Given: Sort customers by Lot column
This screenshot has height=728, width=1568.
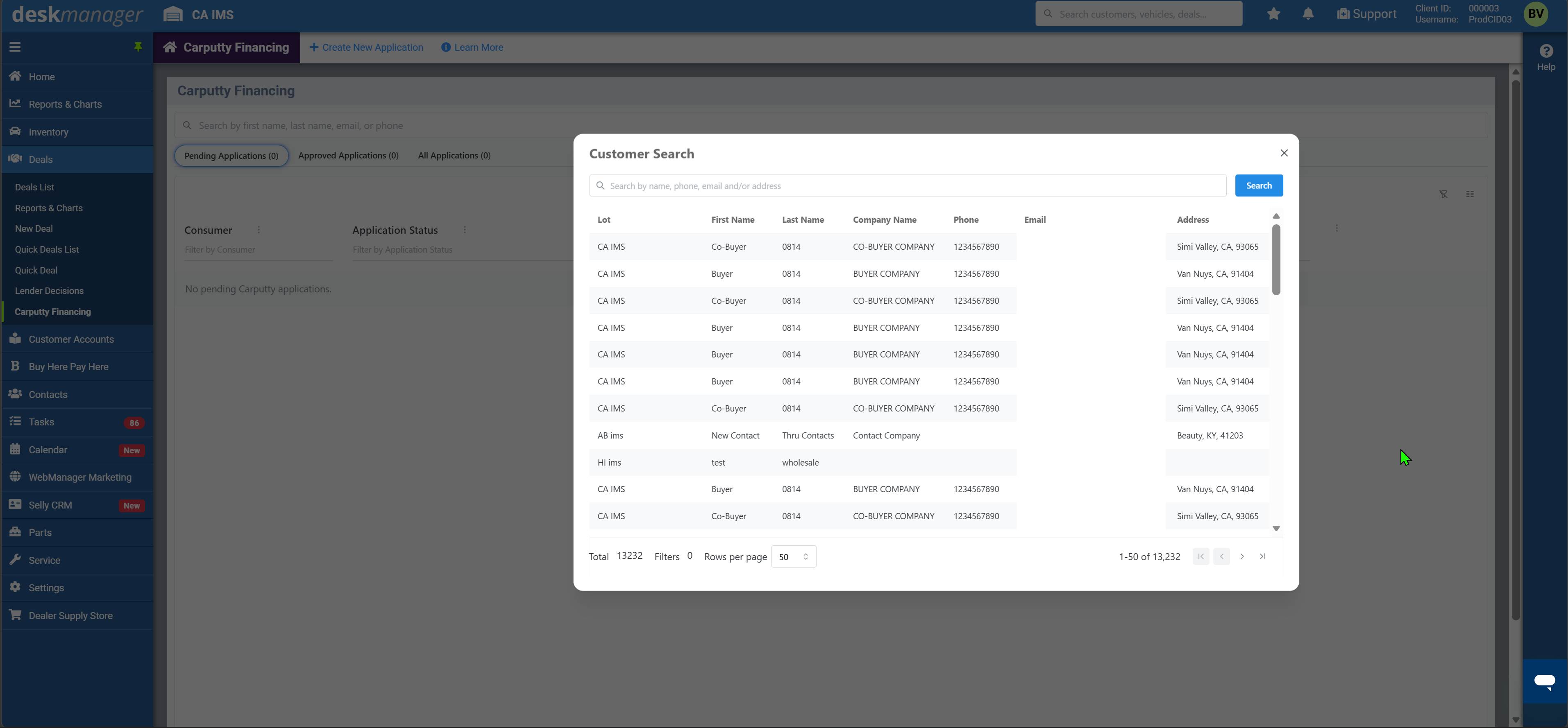Looking at the screenshot, I should [x=604, y=219].
